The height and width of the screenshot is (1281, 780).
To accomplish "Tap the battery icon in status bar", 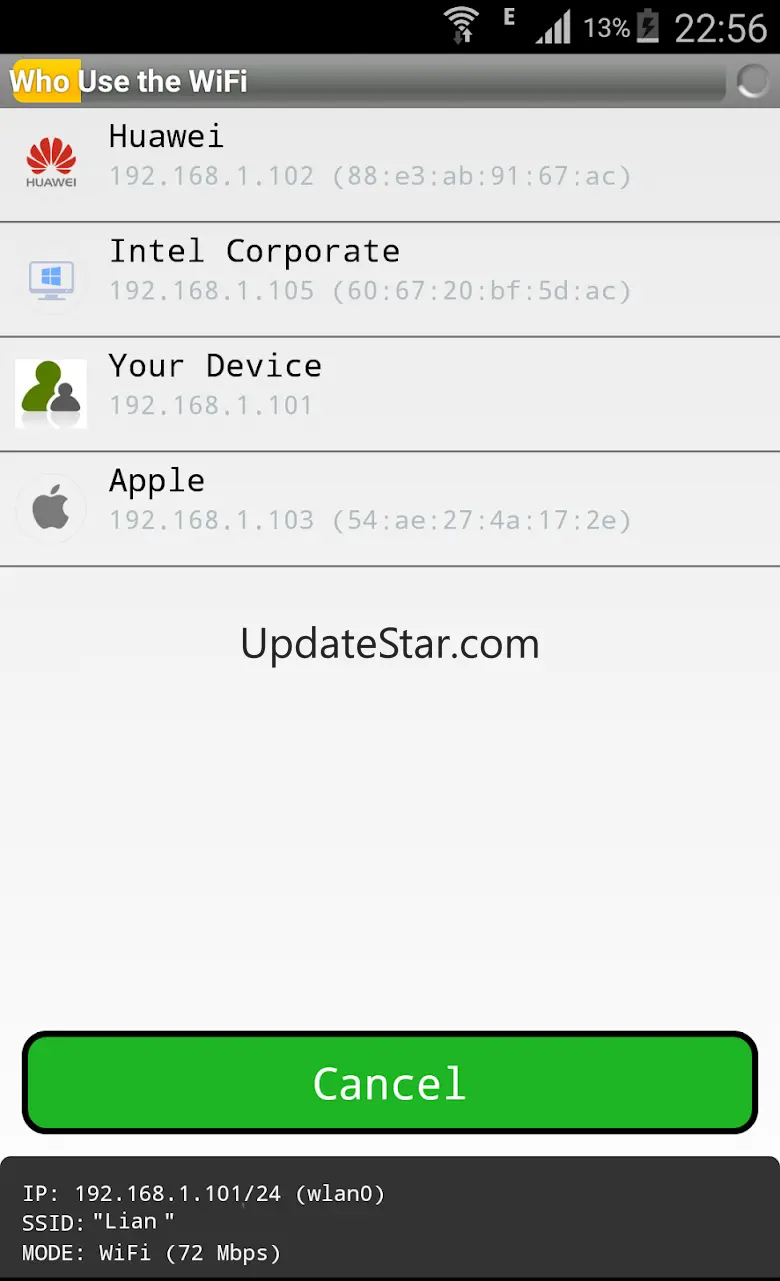I will point(648,26).
